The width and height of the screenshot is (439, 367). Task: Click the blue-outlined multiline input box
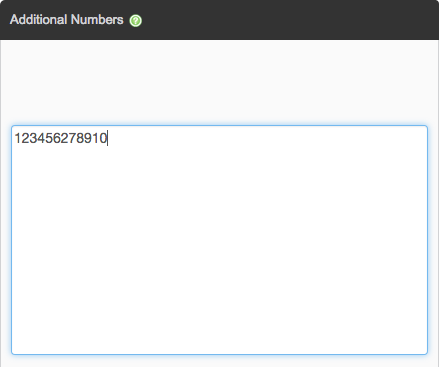[219, 240]
